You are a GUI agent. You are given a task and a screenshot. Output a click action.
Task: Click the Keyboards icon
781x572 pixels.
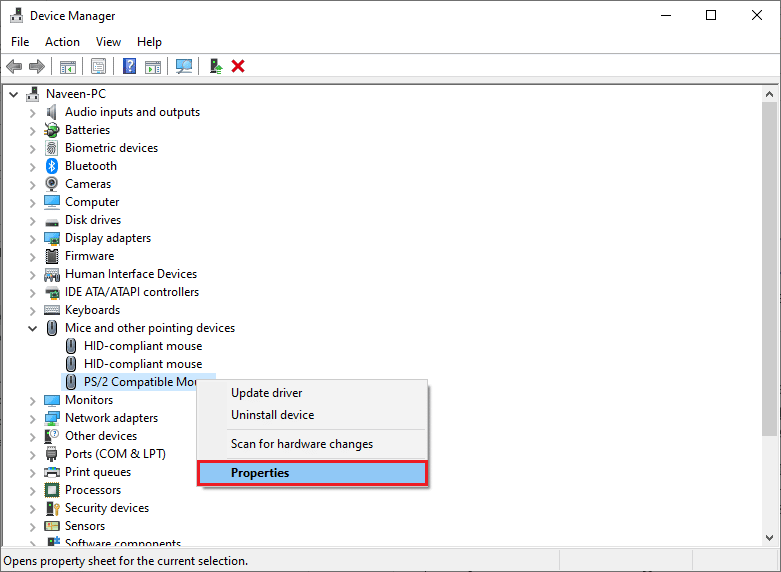coord(52,310)
